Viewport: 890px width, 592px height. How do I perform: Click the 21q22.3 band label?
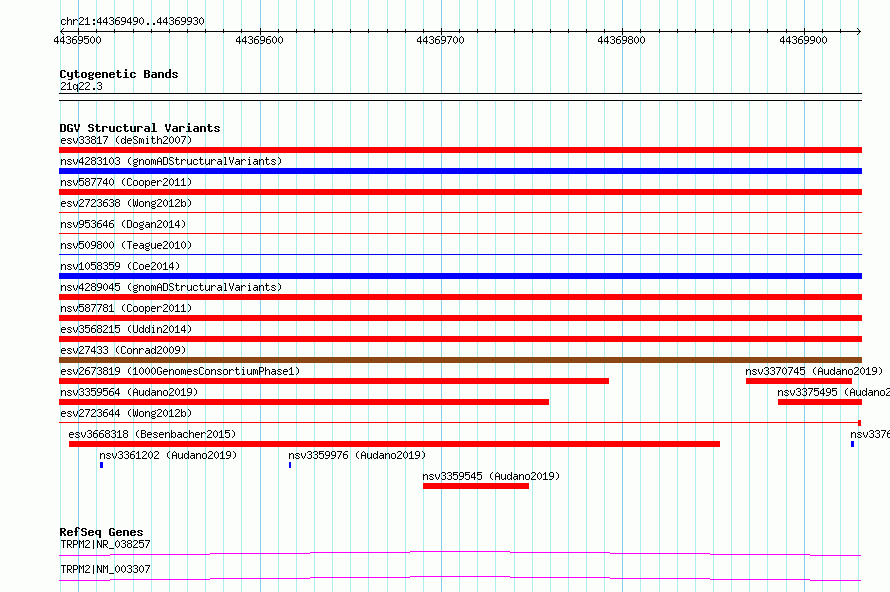tap(81, 86)
